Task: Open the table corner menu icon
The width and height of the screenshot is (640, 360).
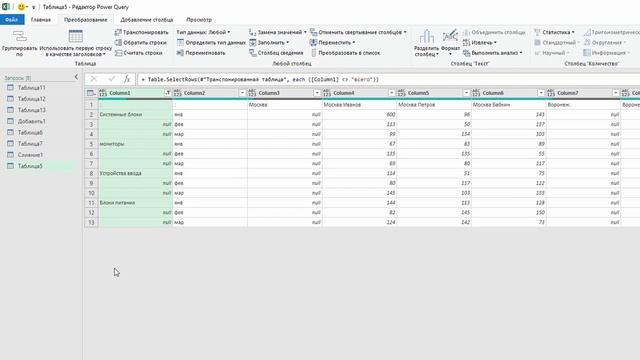Action: [x=91, y=93]
